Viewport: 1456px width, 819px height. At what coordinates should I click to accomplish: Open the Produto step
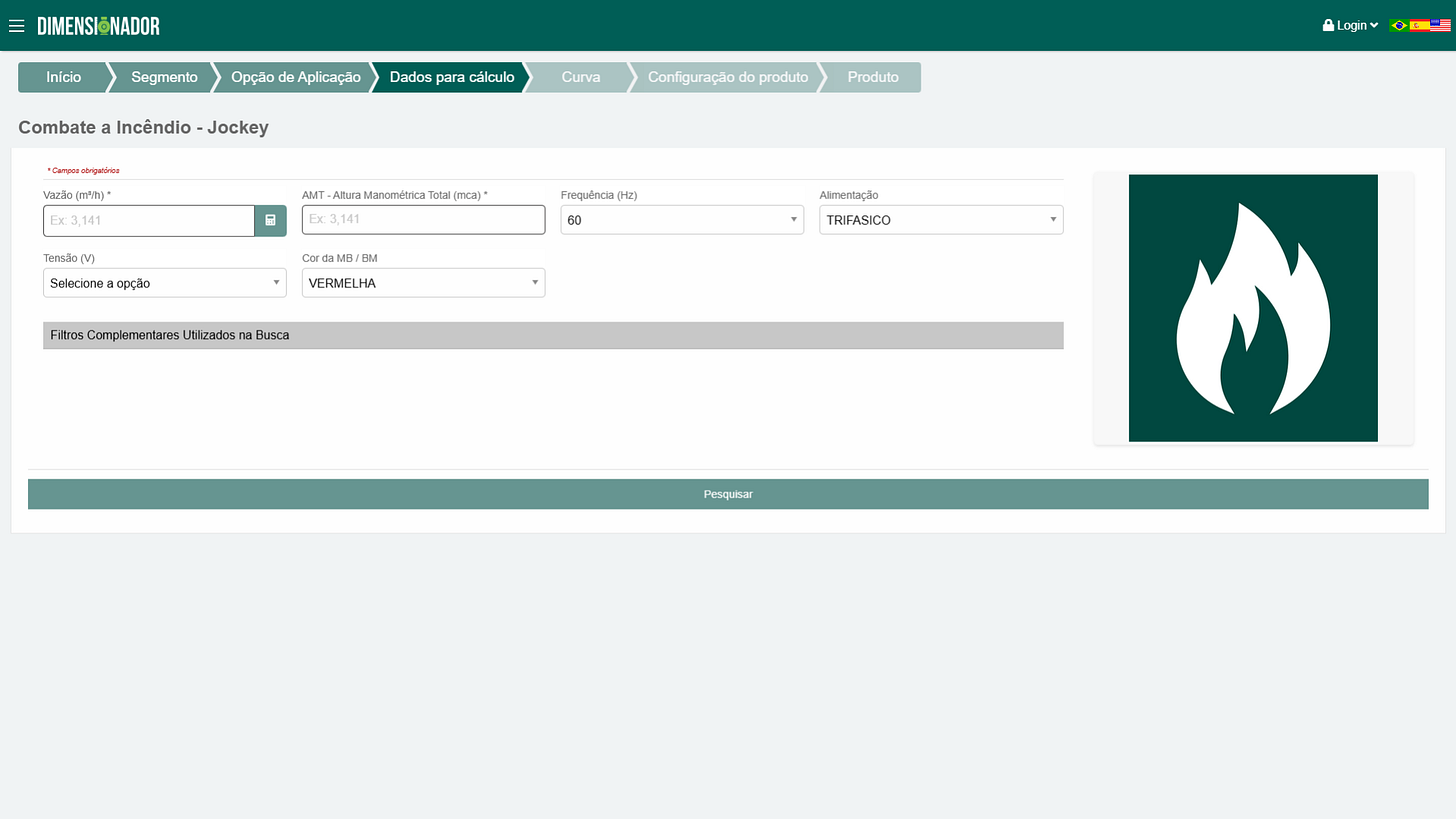pyautogui.click(x=872, y=77)
